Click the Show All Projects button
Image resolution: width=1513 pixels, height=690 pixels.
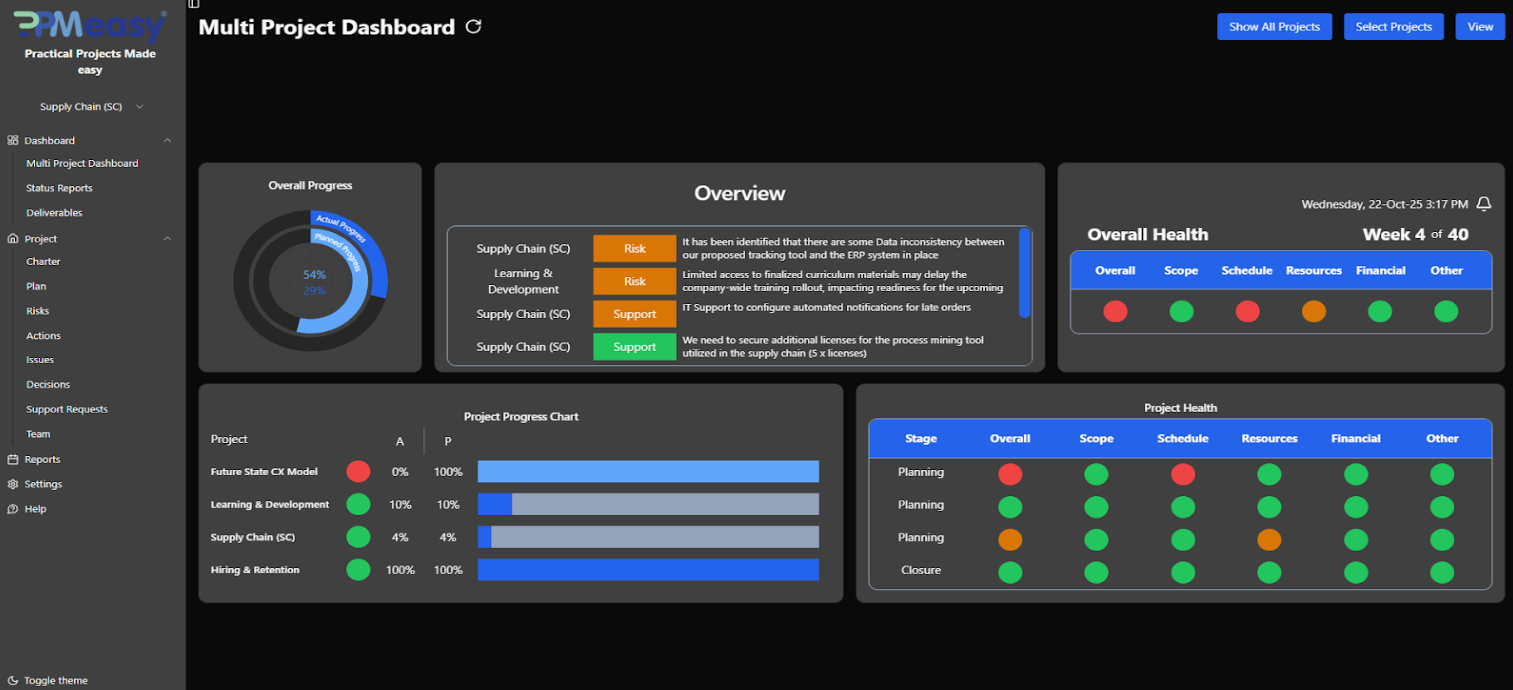point(1274,26)
